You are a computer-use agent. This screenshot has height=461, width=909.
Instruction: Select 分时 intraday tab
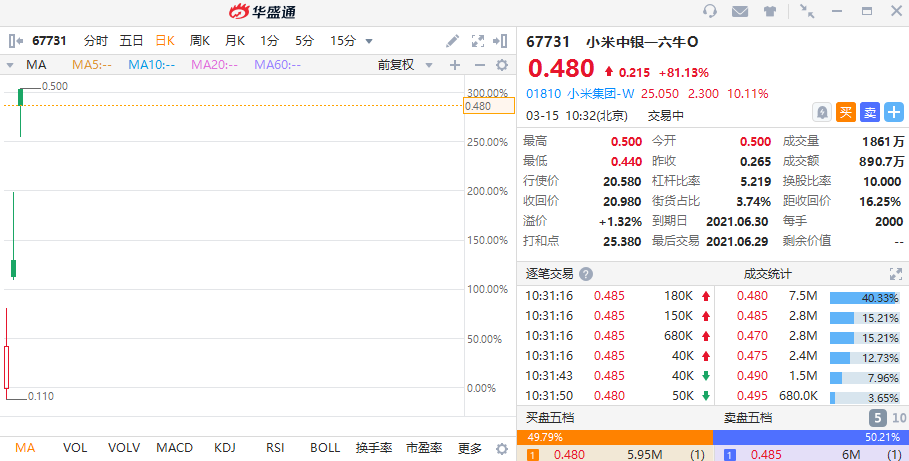[96, 41]
